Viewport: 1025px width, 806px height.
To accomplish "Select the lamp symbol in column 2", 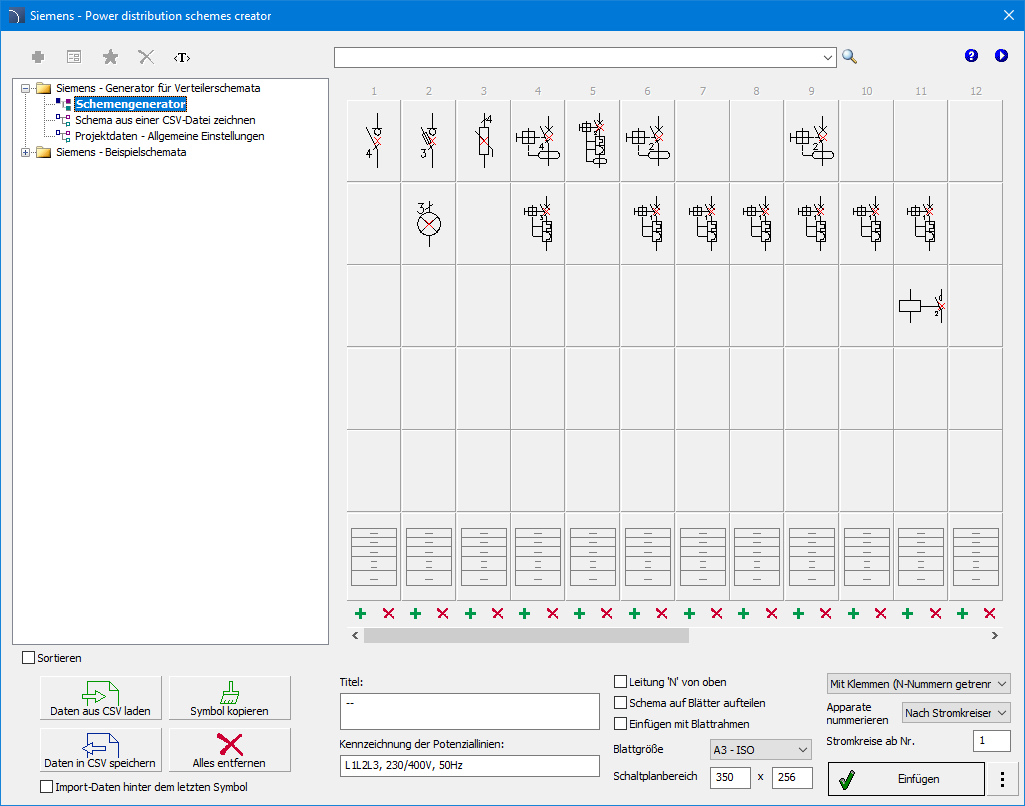I will click(x=428, y=224).
